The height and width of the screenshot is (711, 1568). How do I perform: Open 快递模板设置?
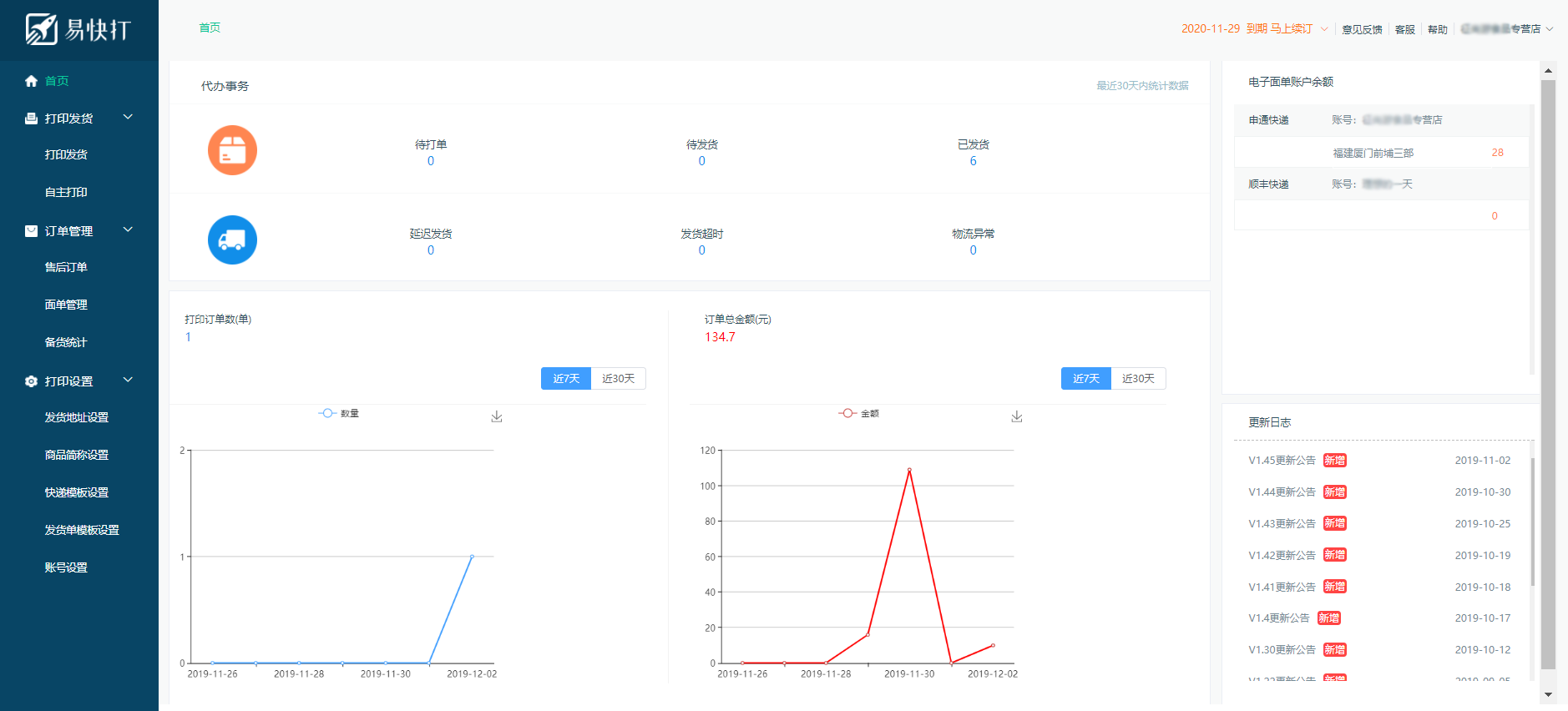[x=77, y=492]
